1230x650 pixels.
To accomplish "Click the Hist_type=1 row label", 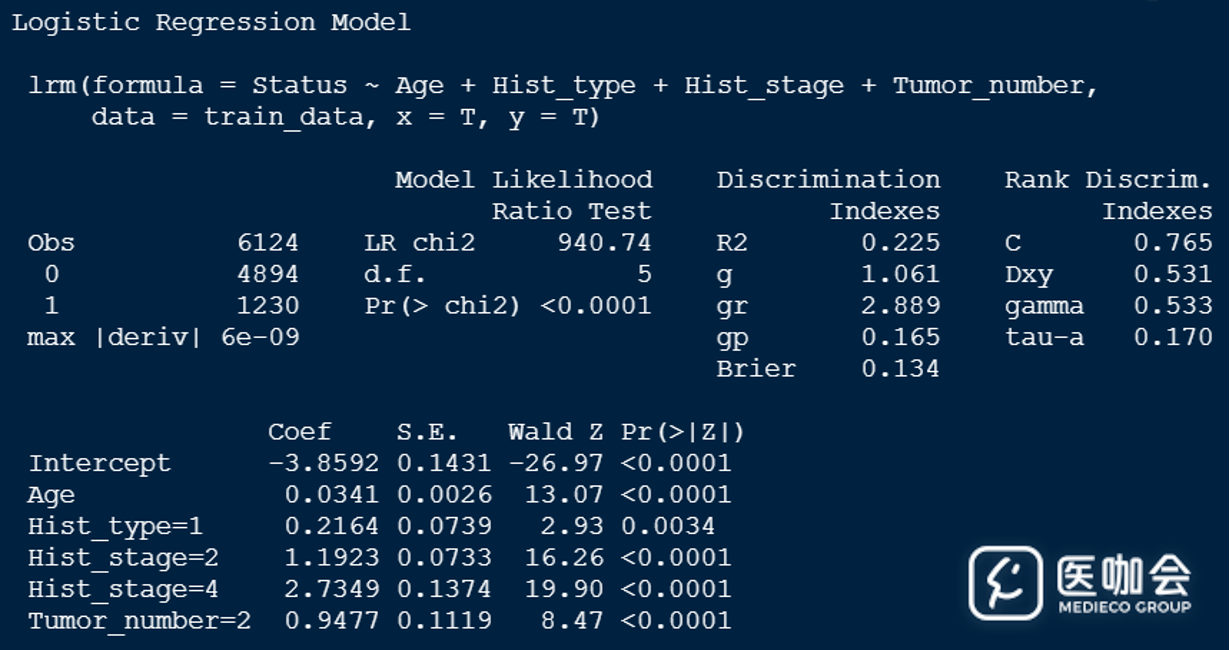I will [115, 526].
